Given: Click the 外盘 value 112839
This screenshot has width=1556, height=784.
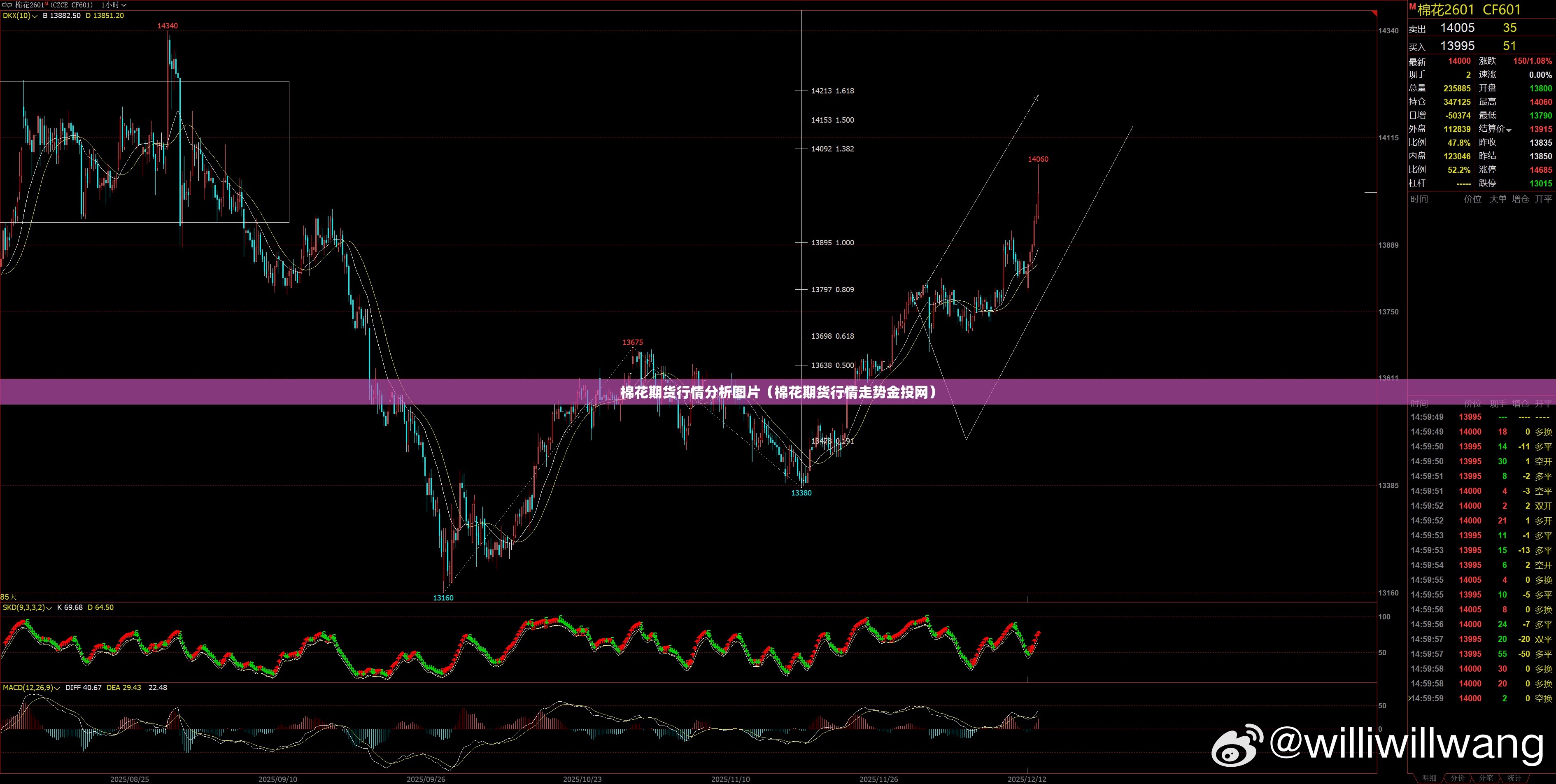Looking at the screenshot, I should pos(1457,129).
